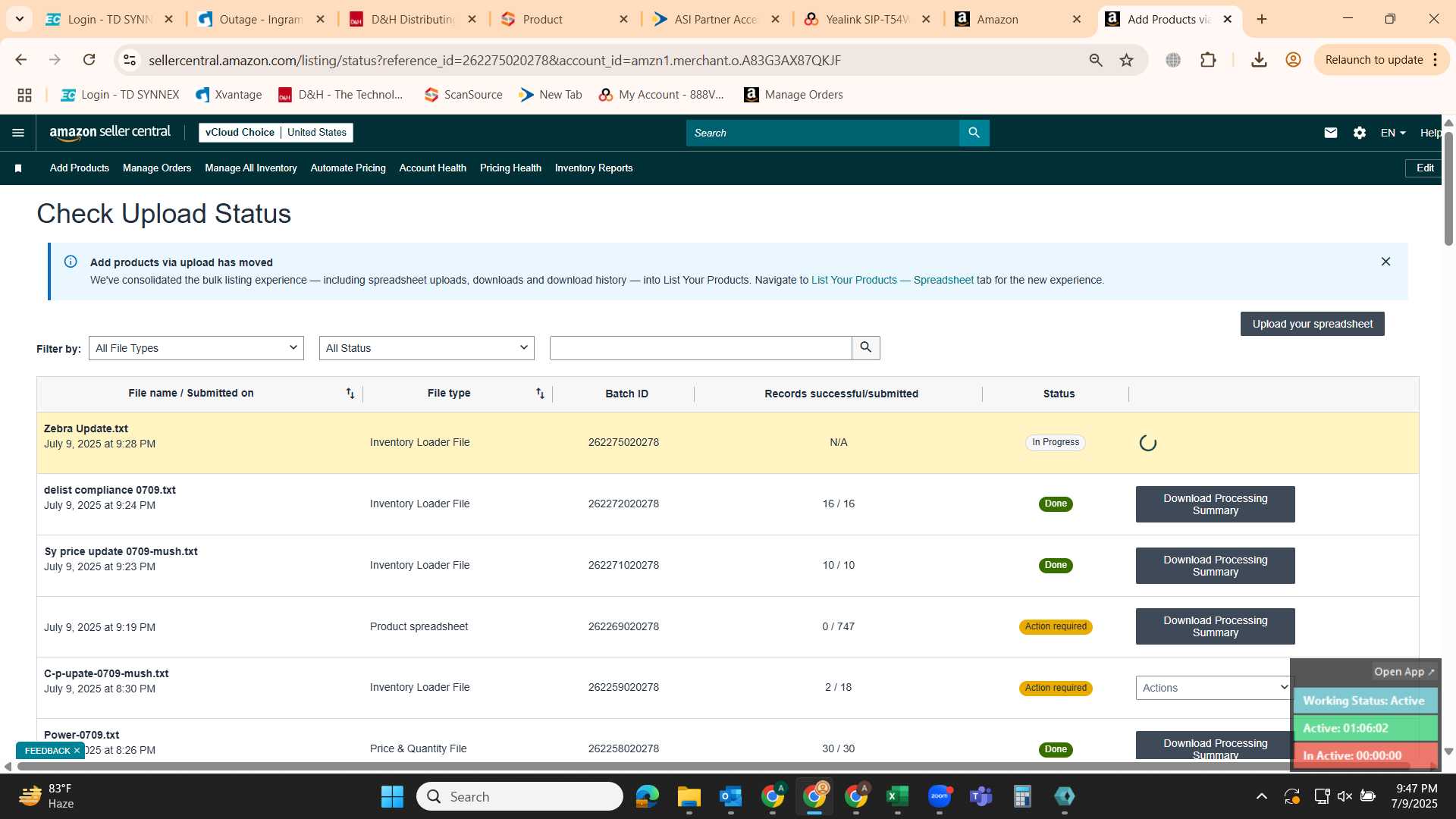Image resolution: width=1456 pixels, height=819 pixels.
Task: Open the Seller Central settings gear
Action: click(x=1359, y=133)
